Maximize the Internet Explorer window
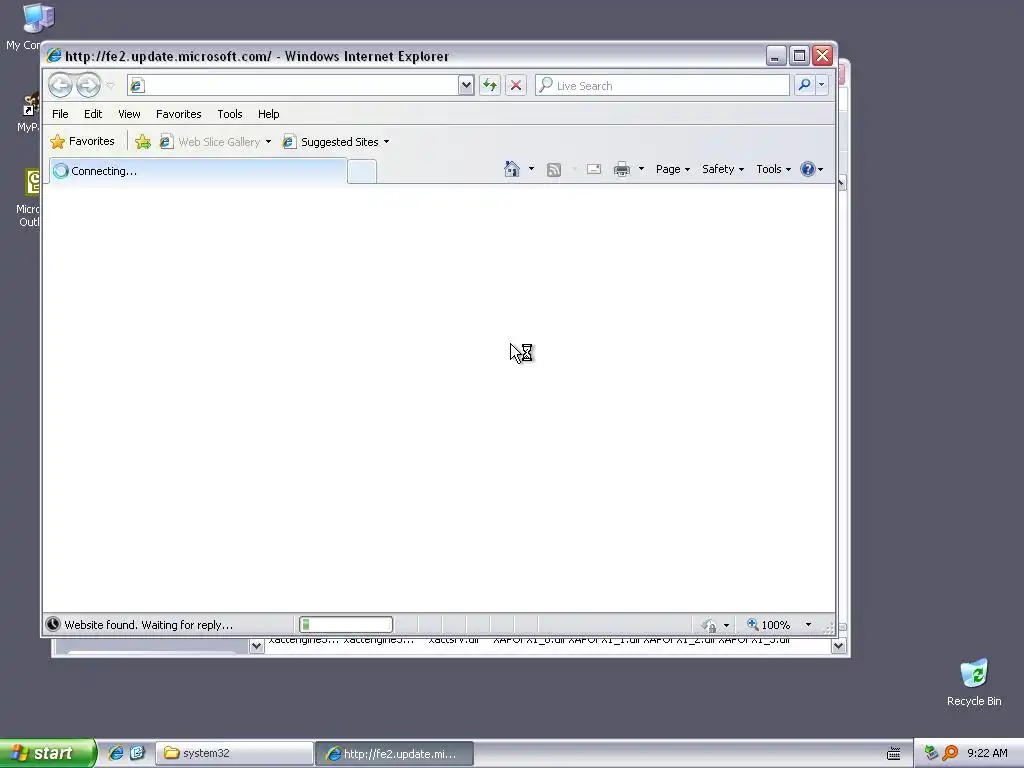This screenshot has width=1024, height=768. coord(799,56)
